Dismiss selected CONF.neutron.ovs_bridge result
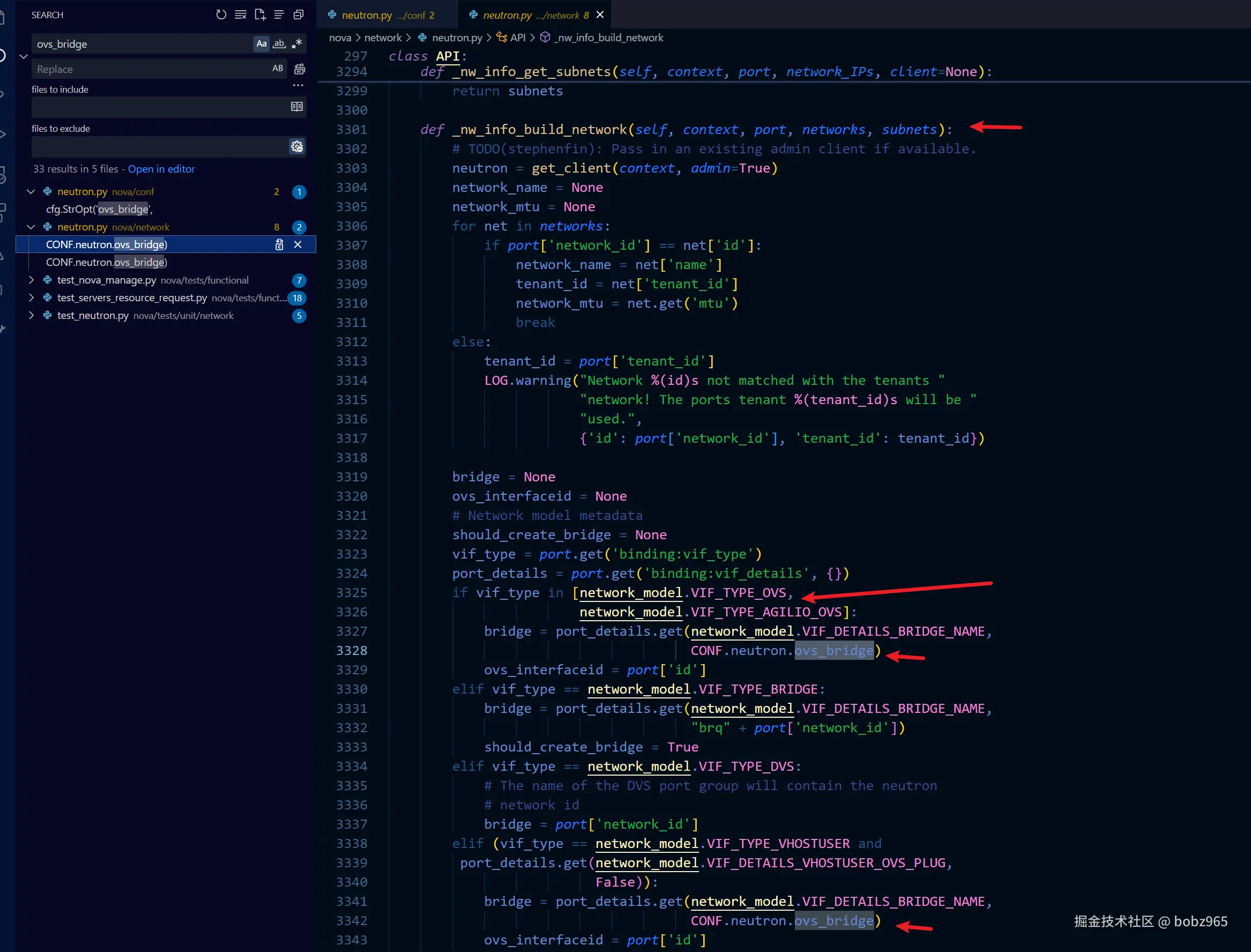 tap(297, 244)
